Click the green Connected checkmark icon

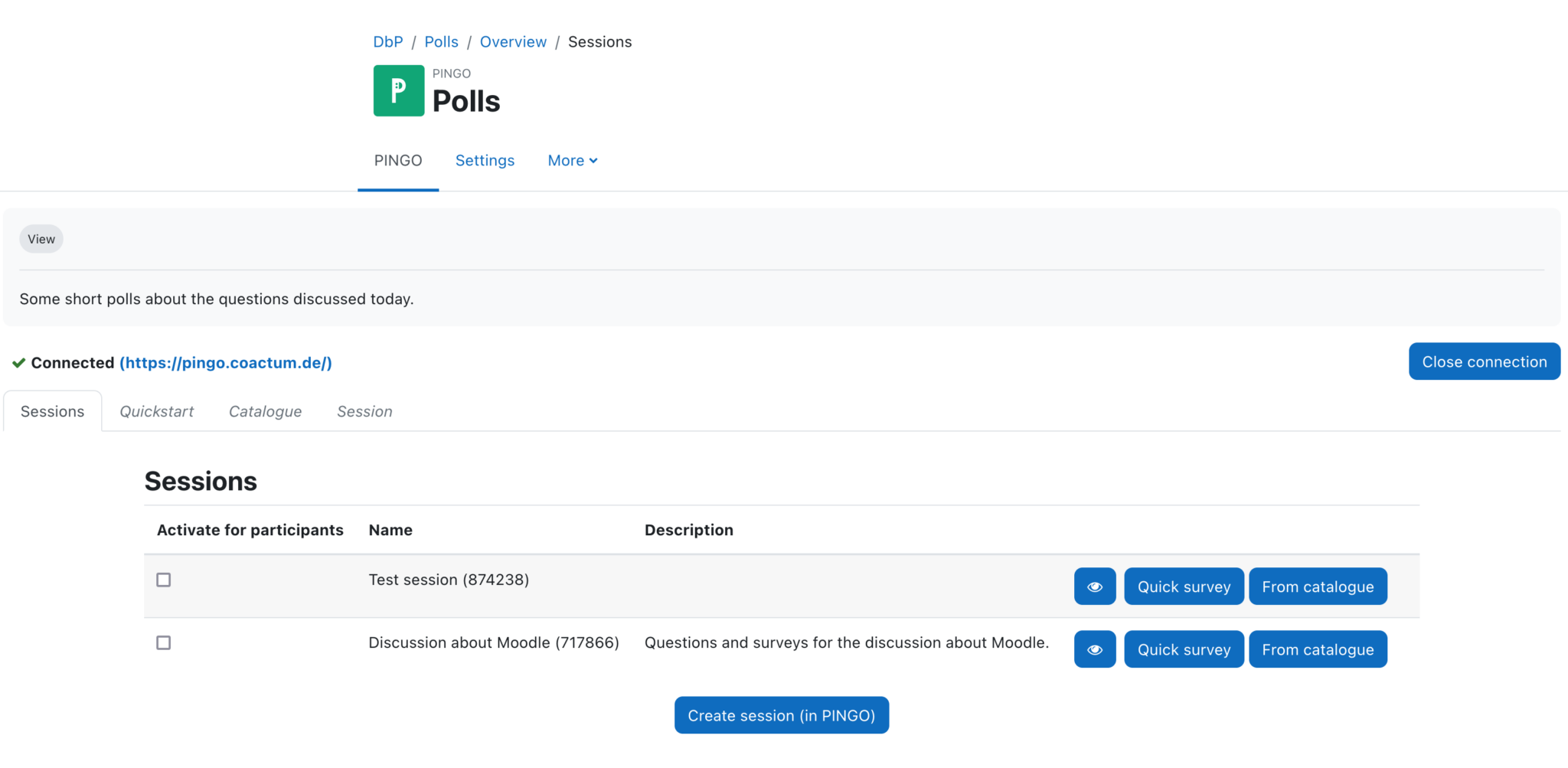pyautogui.click(x=19, y=363)
